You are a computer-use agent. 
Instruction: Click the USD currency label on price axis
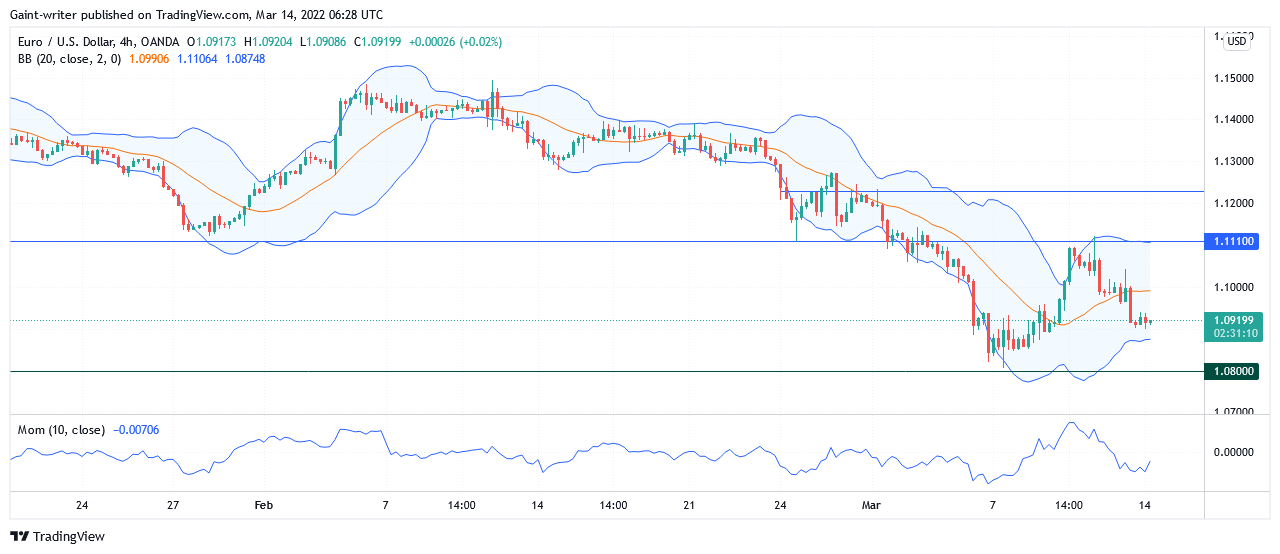point(1237,40)
